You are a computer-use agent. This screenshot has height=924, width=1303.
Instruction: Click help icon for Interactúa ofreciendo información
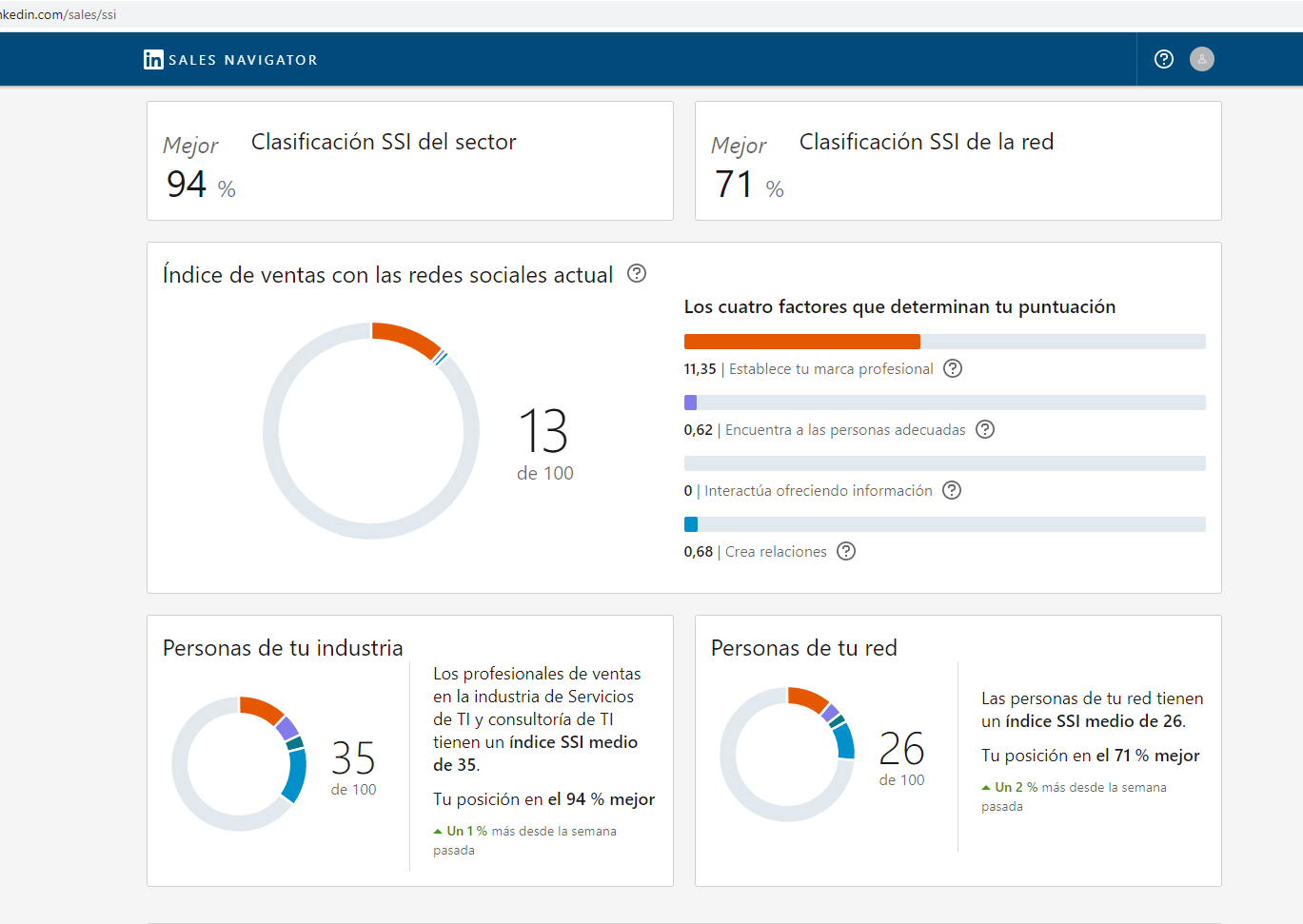coord(952,490)
